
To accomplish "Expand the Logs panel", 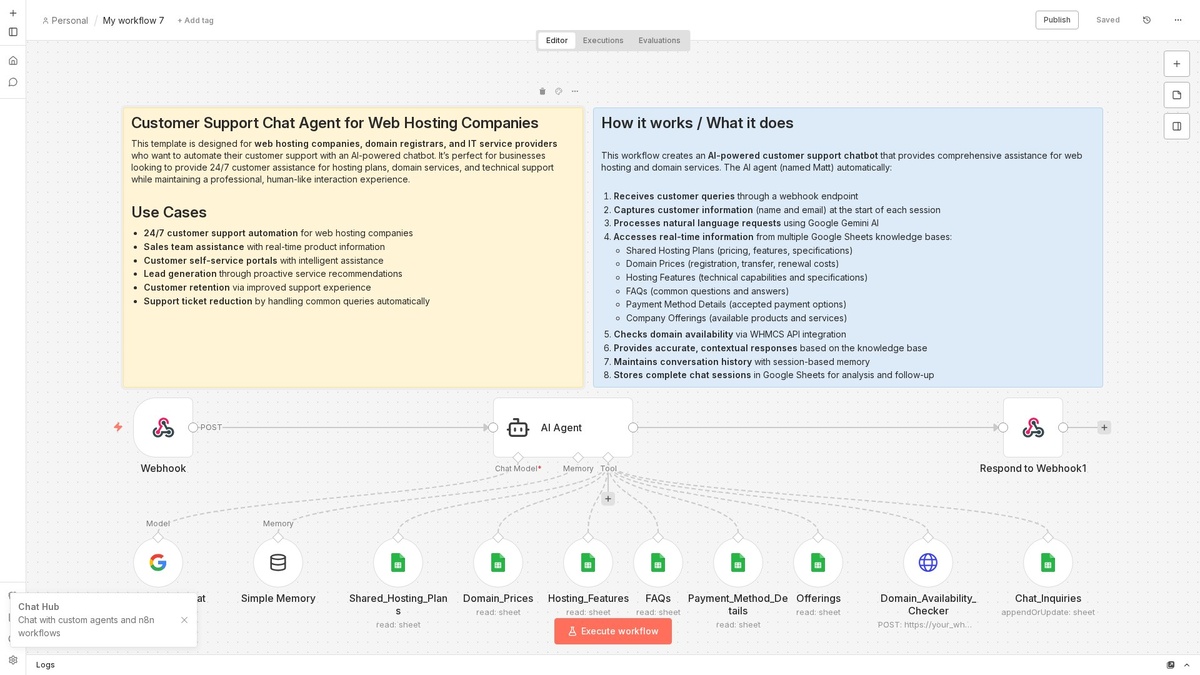I will coord(46,665).
